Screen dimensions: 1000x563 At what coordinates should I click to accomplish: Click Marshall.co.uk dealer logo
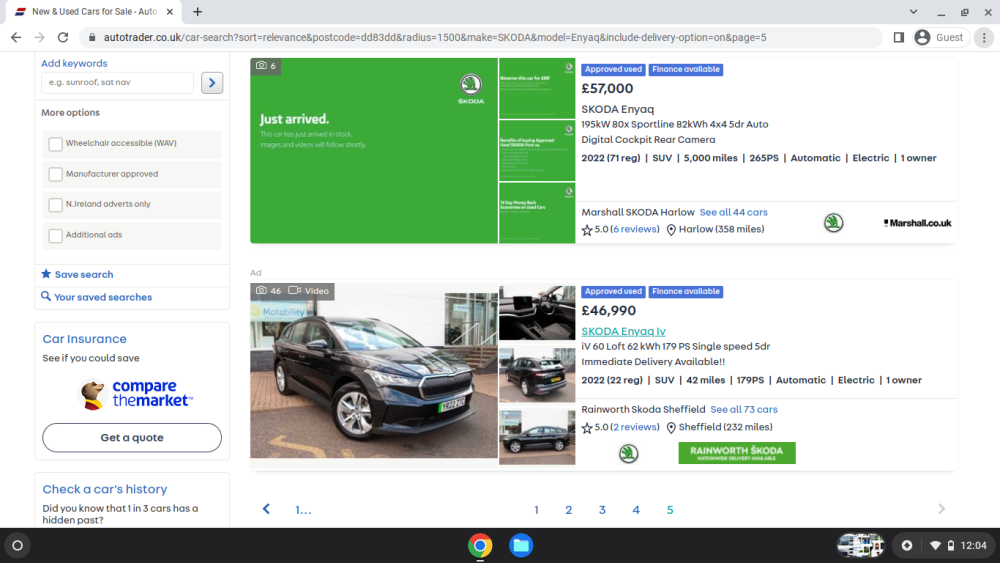point(917,223)
